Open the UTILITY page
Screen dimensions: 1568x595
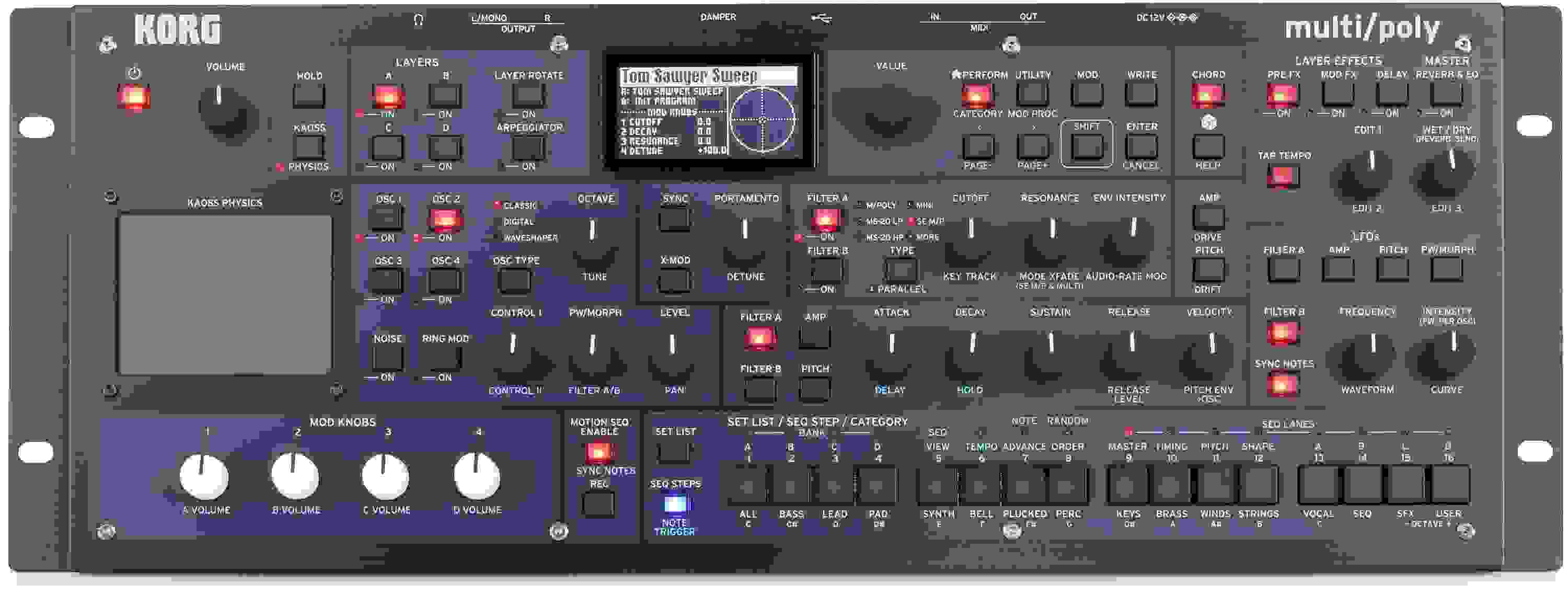coord(1033,93)
